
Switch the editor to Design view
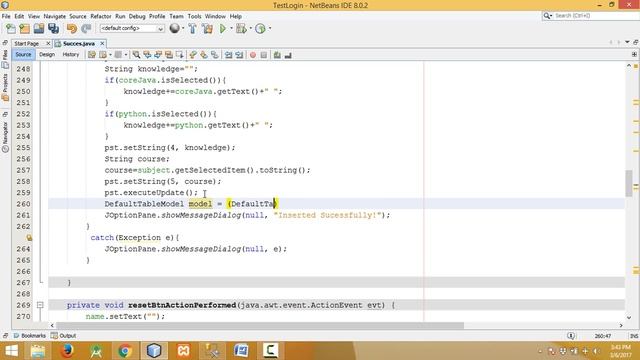coord(47,54)
